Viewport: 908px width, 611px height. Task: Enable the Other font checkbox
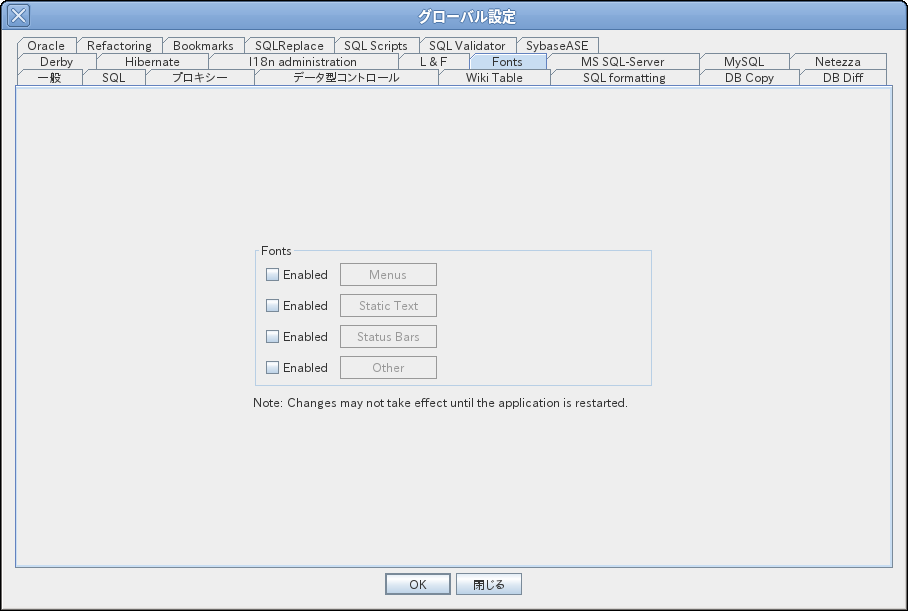[272, 367]
